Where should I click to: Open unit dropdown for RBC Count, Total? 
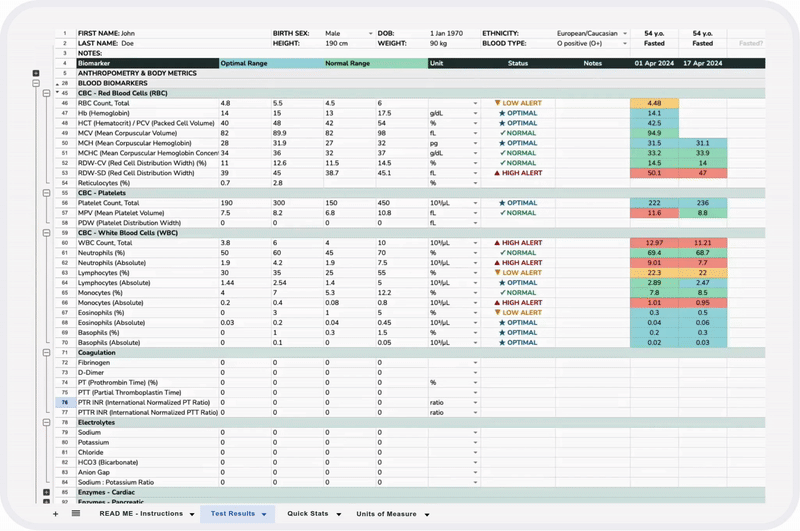[475, 103]
